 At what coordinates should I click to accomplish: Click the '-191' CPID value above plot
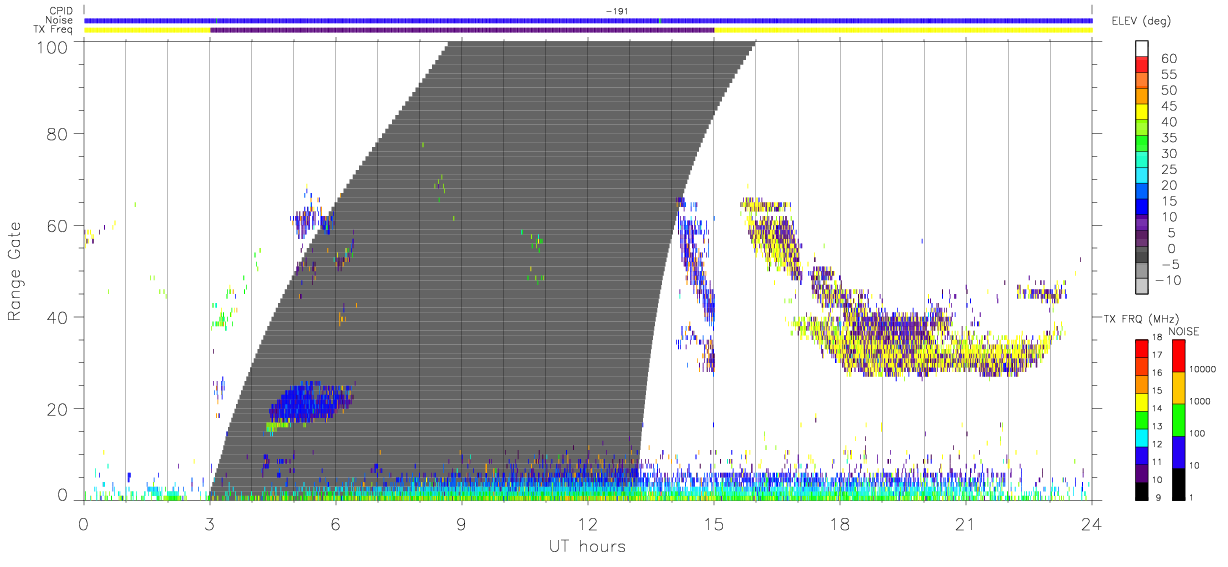615,11
